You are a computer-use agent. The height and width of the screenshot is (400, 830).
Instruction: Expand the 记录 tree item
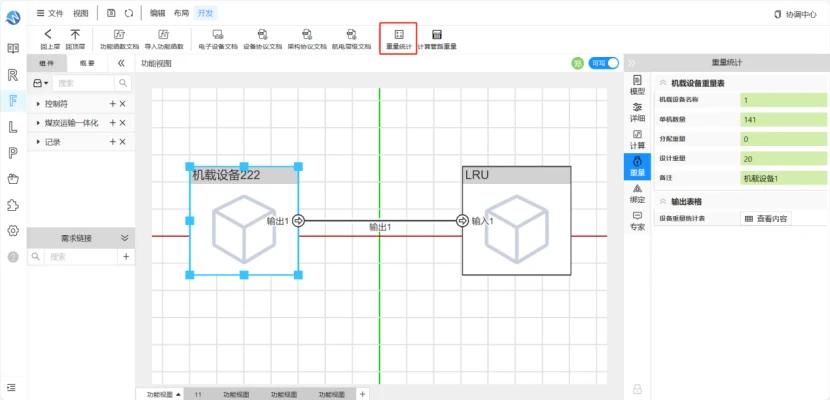tap(38, 142)
